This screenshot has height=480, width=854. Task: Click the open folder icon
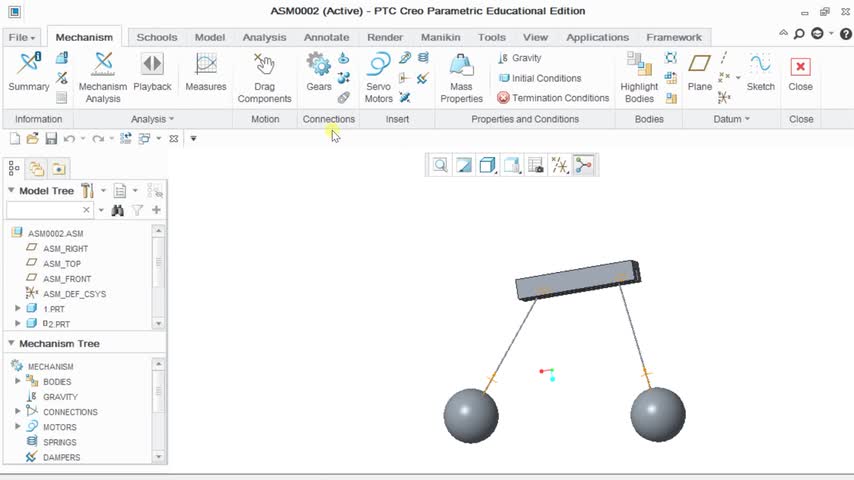coord(33,138)
